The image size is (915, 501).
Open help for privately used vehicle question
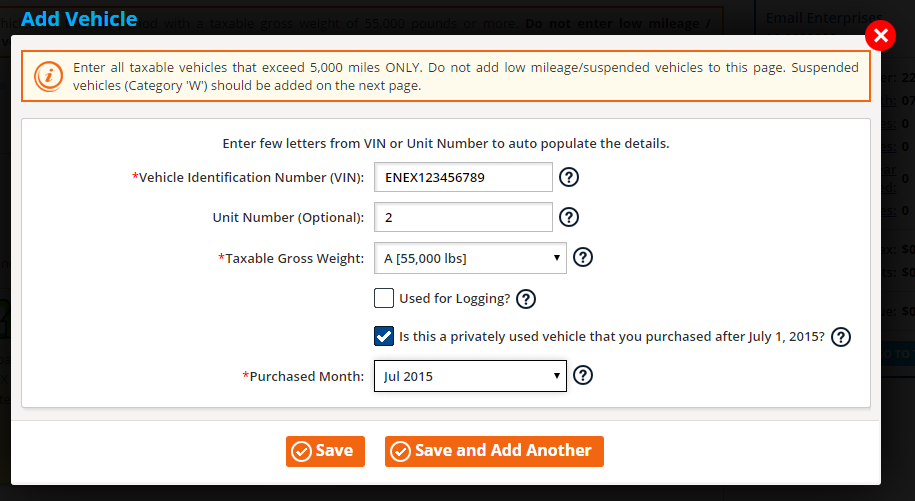[x=841, y=337]
